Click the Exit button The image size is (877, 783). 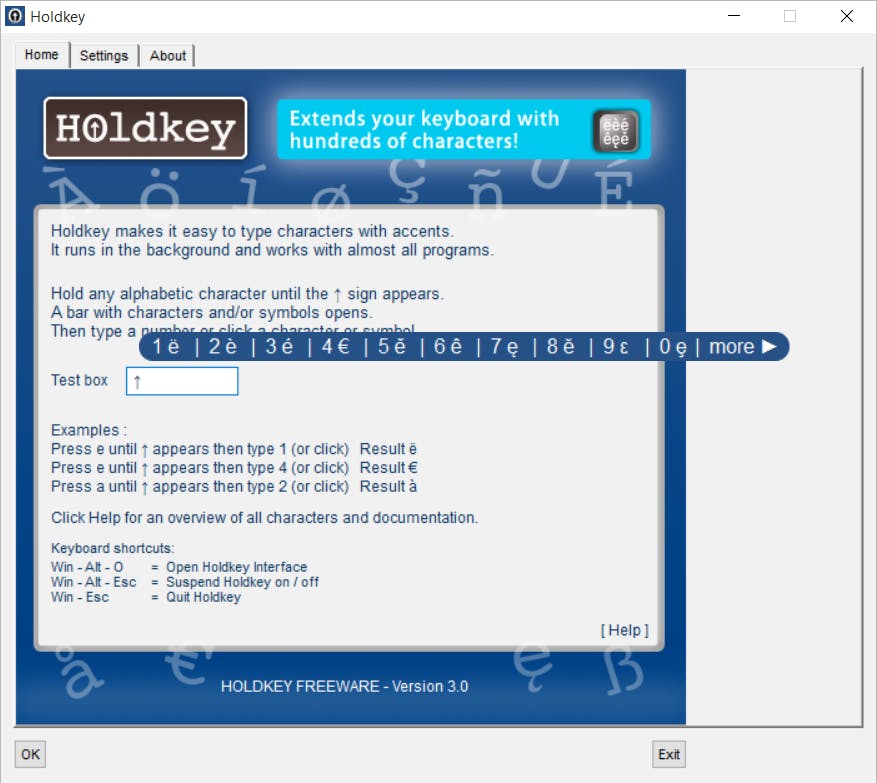coord(669,754)
